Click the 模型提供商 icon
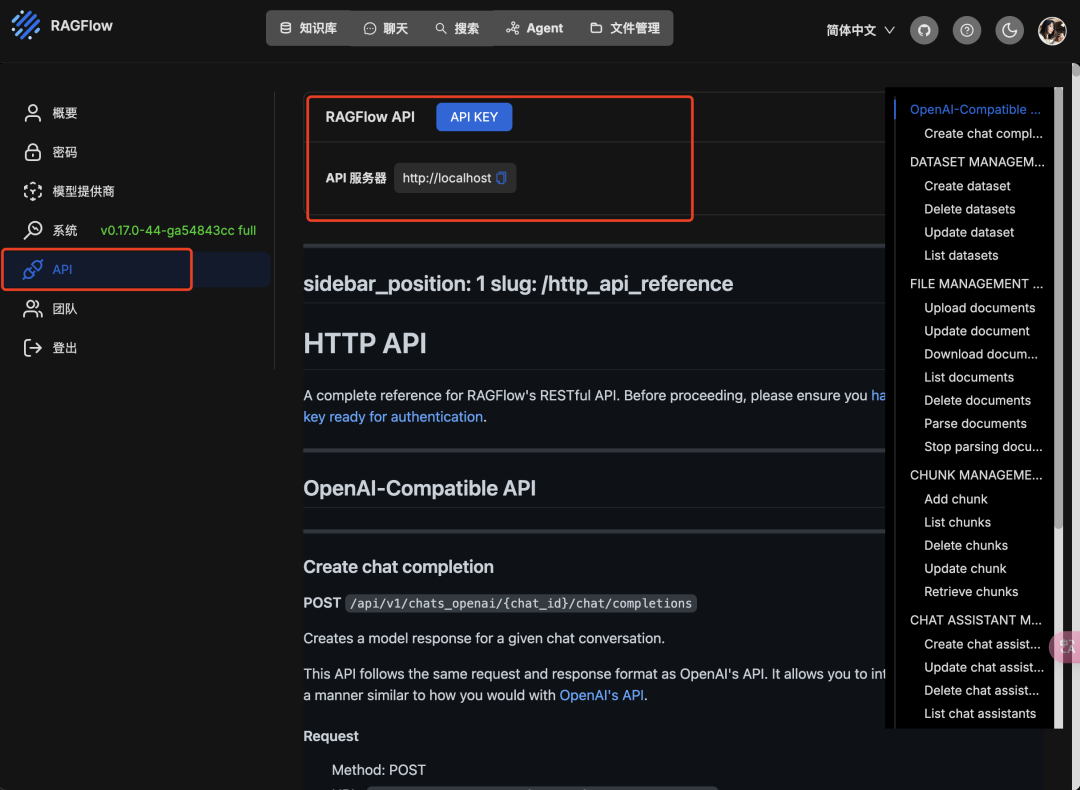Screen dimensions: 1080x790 32,191
